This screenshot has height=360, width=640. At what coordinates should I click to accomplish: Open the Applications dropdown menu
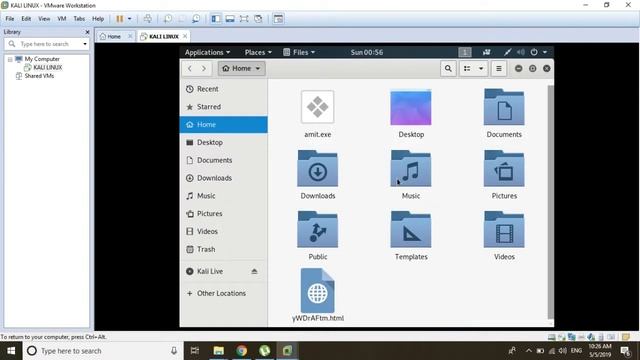tap(207, 52)
